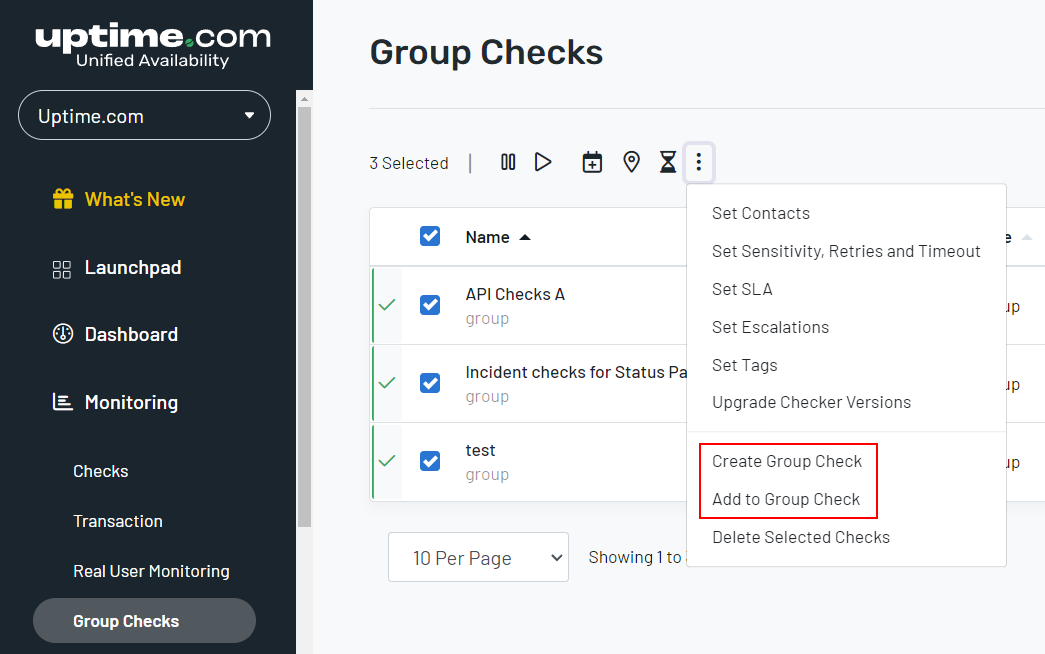
Task: Open locations settings using the map pin icon
Action: pyautogui.click(x=631, y=161)
